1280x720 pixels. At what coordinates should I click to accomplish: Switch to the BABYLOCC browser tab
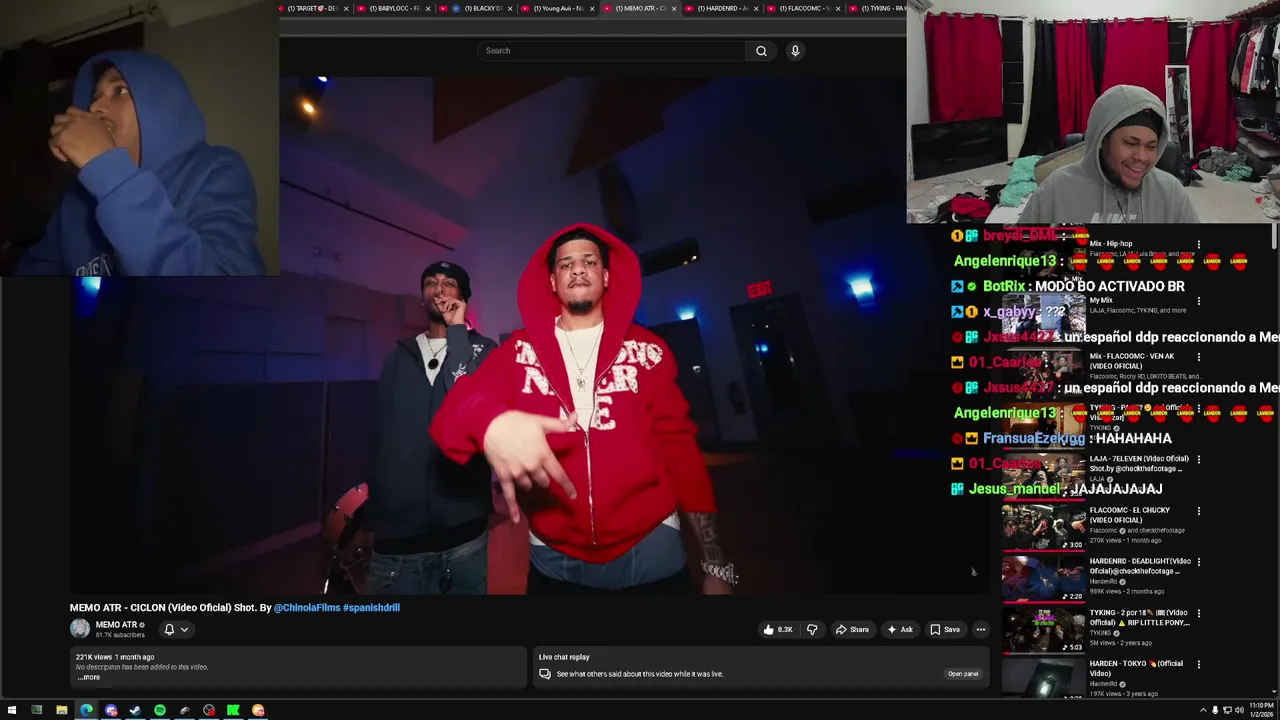click(x=393, y=8)
